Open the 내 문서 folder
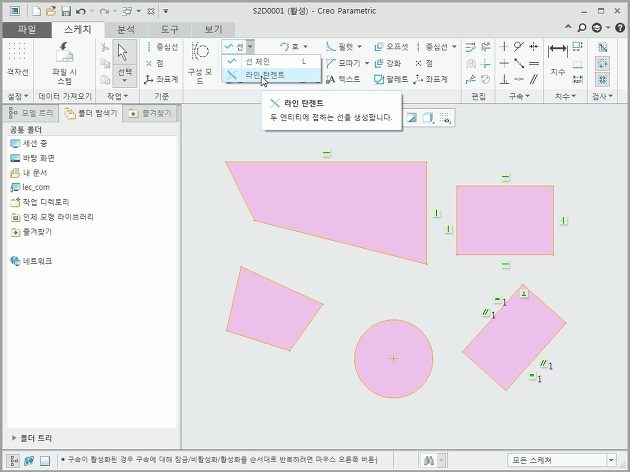 pyautogui.click(x=29, y=173)
